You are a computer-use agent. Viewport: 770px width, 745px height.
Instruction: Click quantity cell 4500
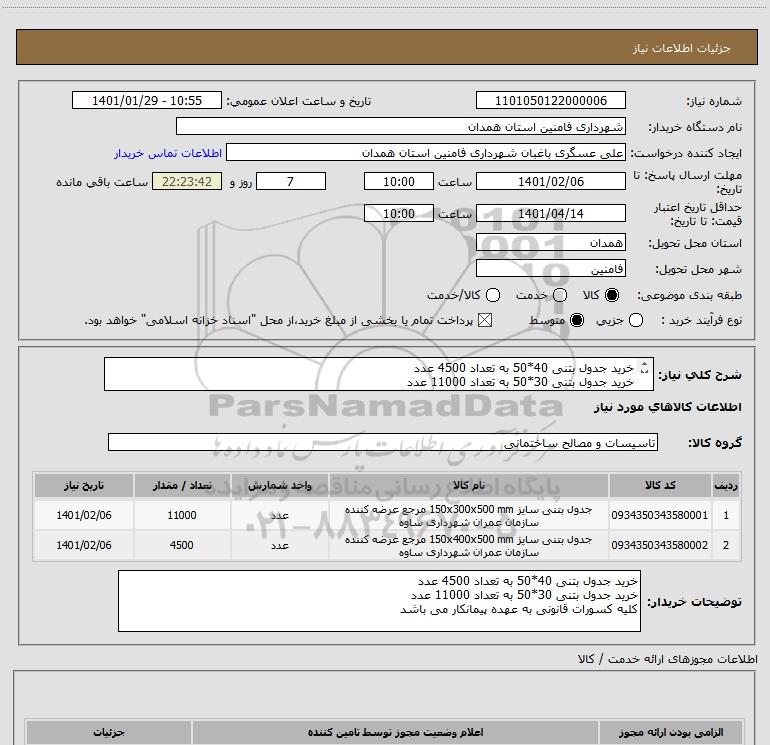(182, 545)
